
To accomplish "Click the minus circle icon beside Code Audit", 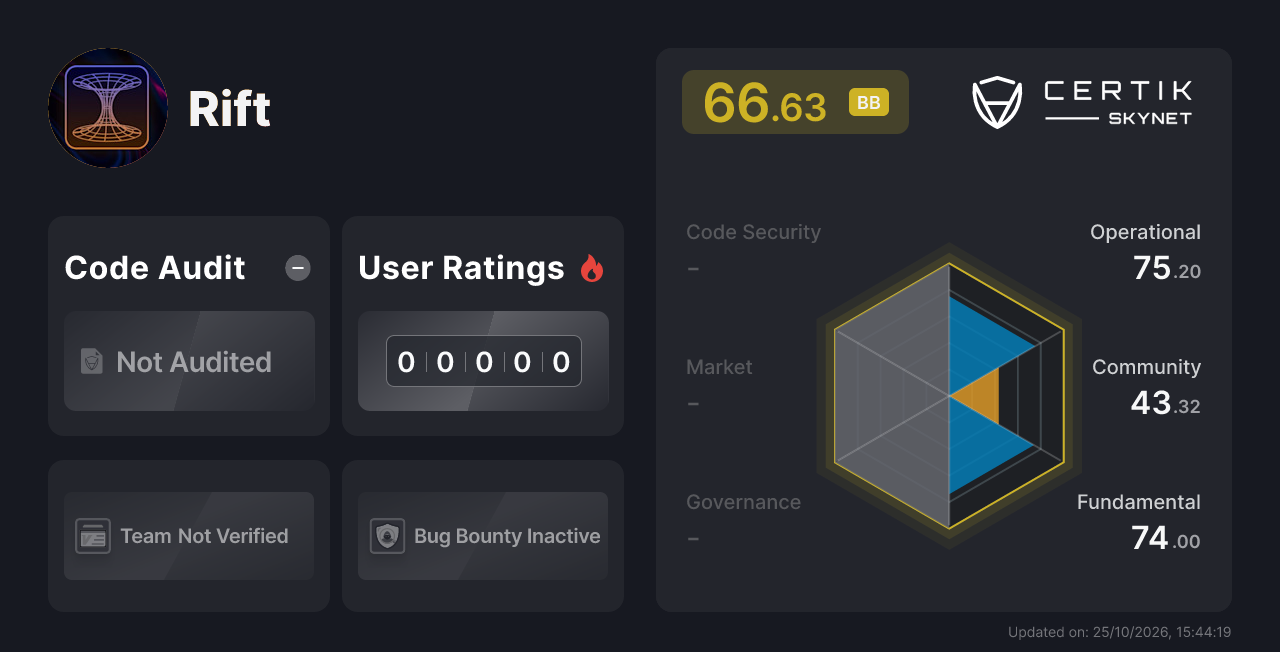I will pyautogui.click(x=298, y=268).
